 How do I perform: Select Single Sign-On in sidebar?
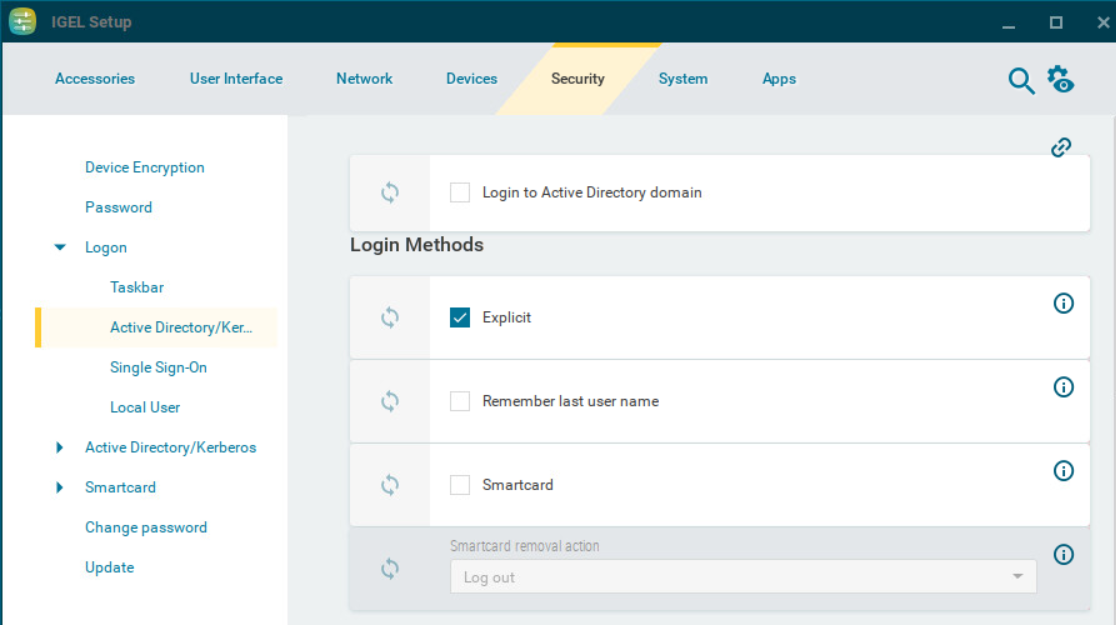(158, 368)
